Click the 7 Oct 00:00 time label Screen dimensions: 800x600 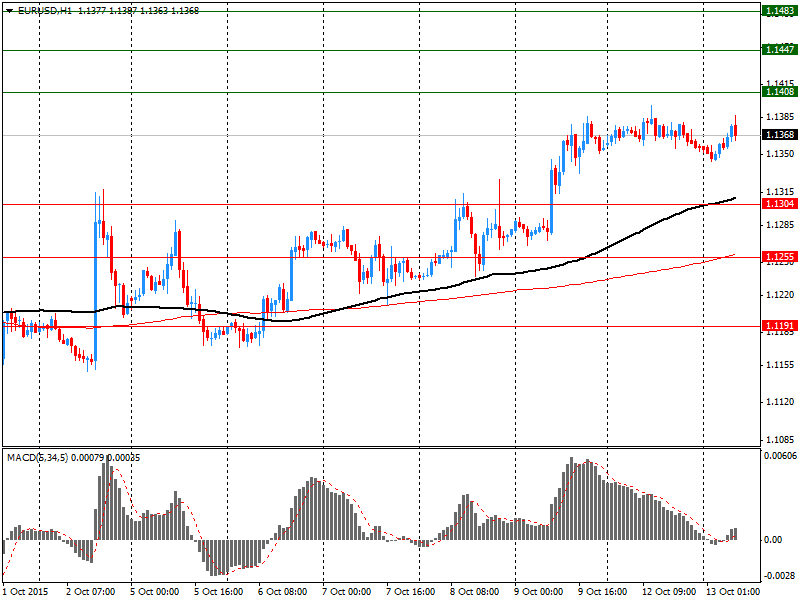pos(346,592)
